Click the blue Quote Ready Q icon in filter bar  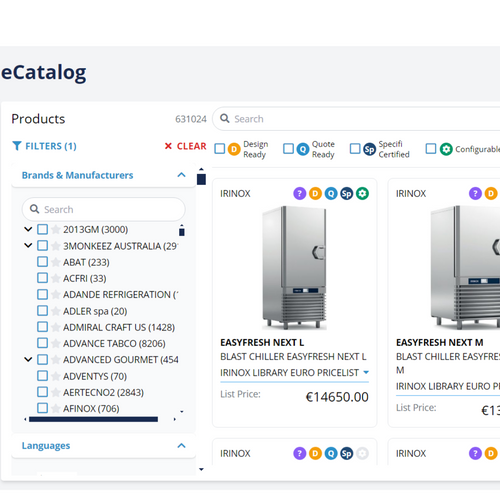point(303,149)
